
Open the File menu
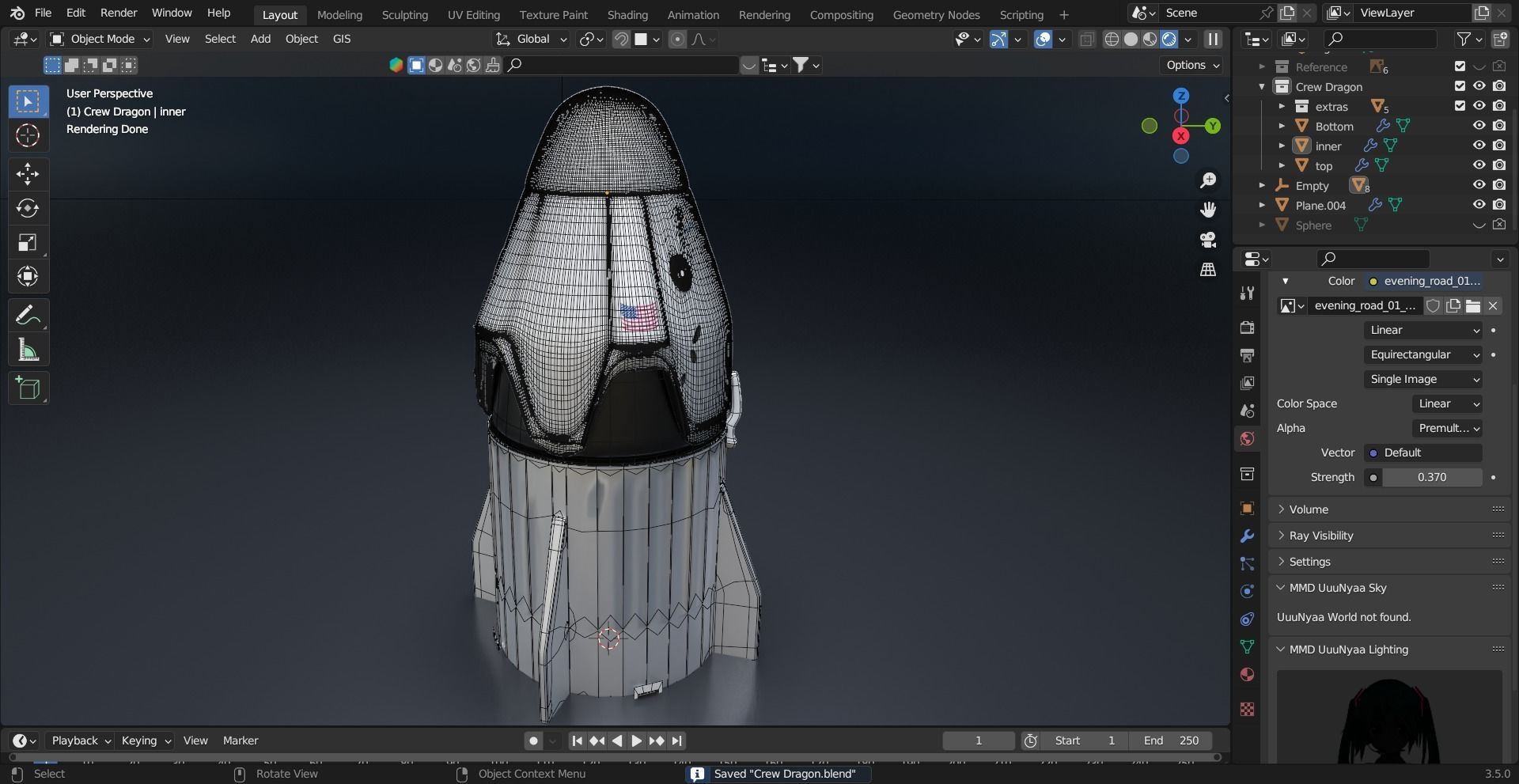pos(44,13)
